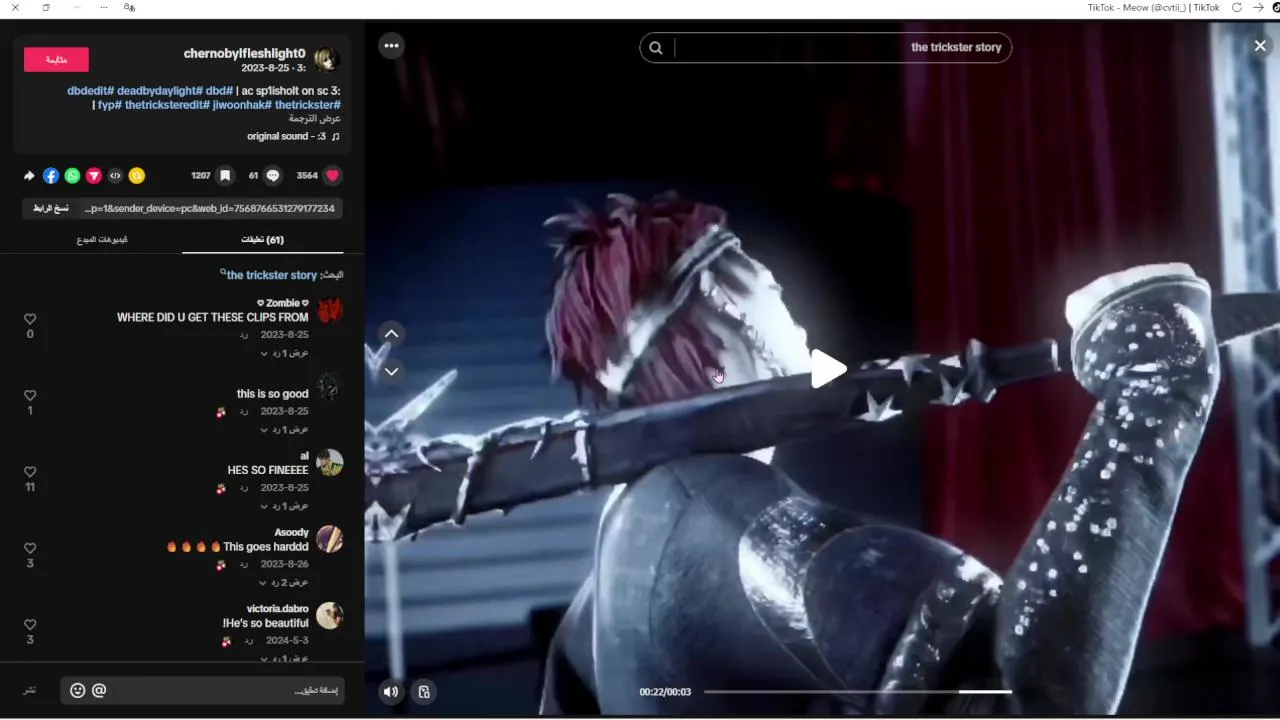Open more share options arrow

(29, 176)
